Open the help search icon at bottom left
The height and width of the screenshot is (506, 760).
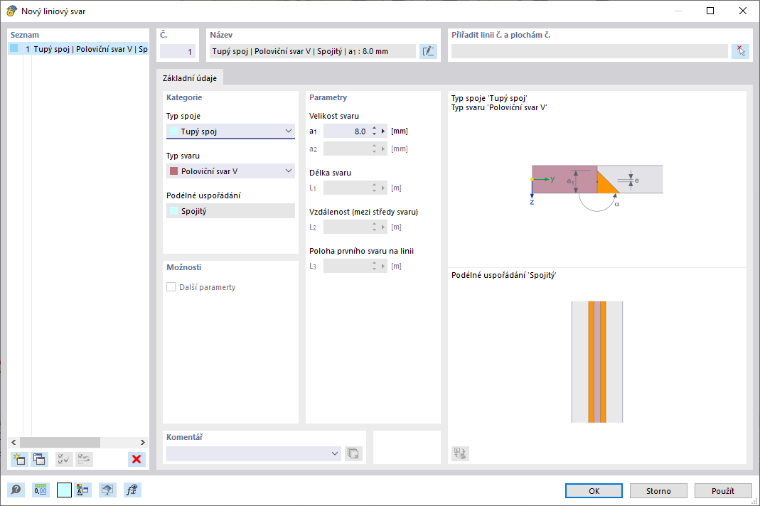16,490
